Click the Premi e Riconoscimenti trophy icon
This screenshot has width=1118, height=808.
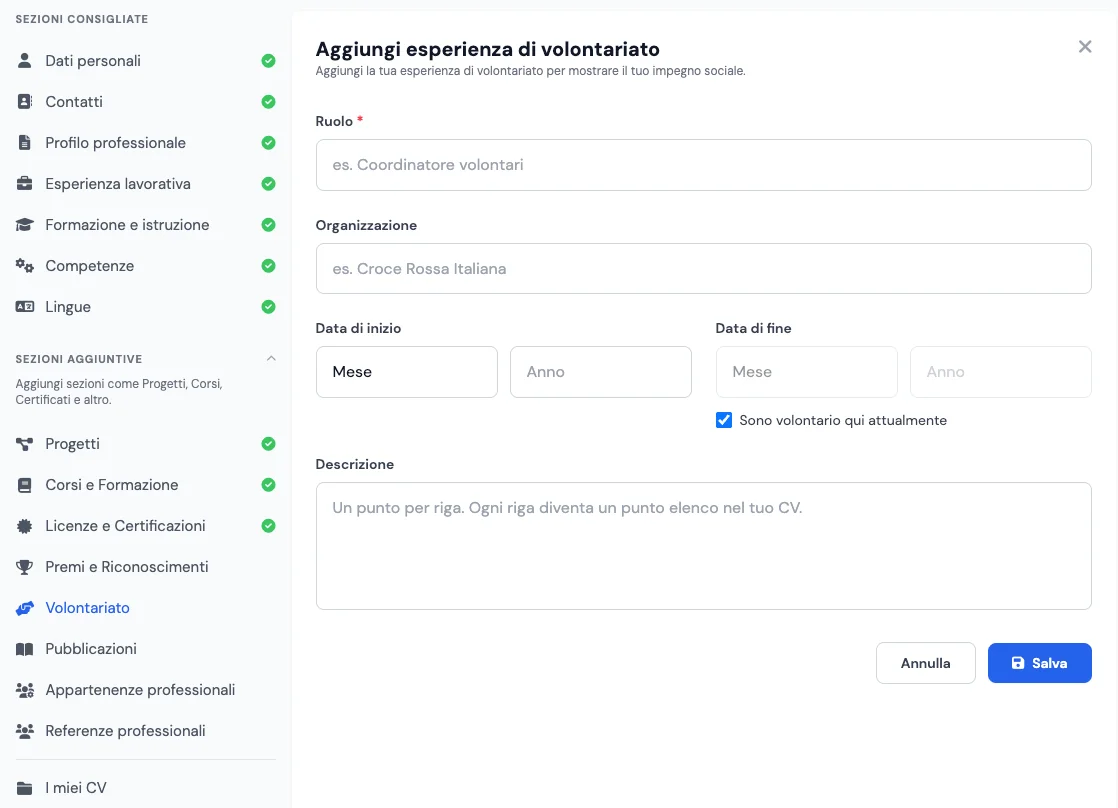tap(24, 567)
